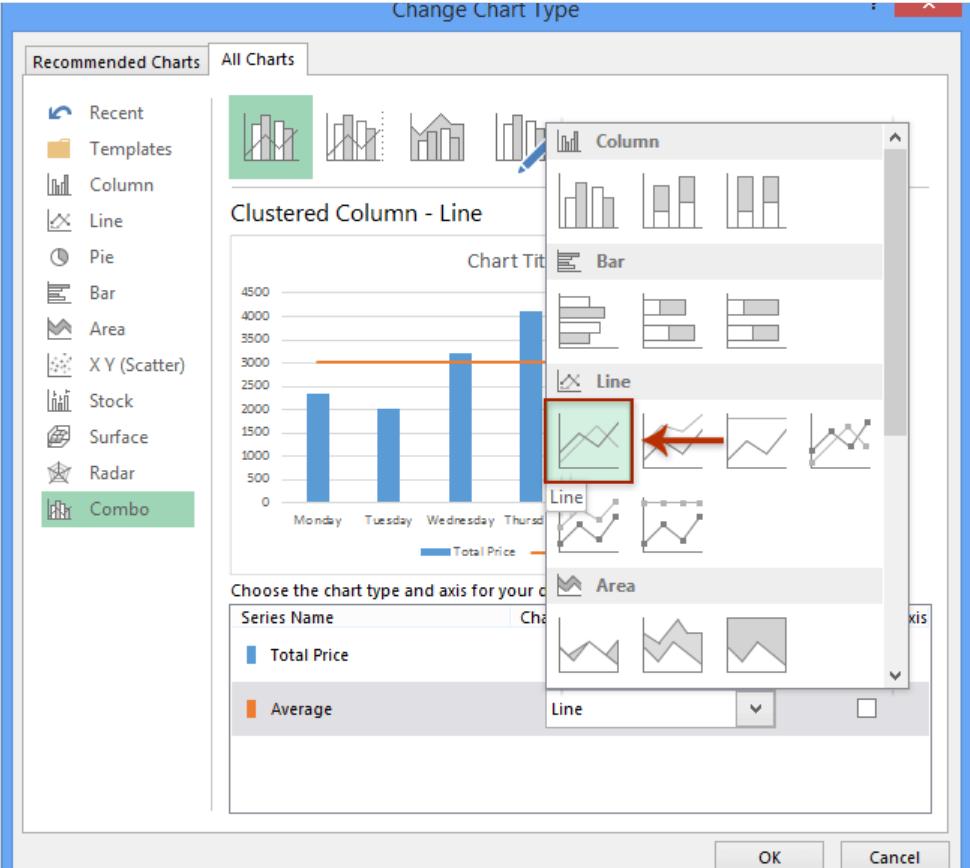Click scroll down arrow in chart type list
This screenshot has width=970, height=868.
(x=895, y=675)
